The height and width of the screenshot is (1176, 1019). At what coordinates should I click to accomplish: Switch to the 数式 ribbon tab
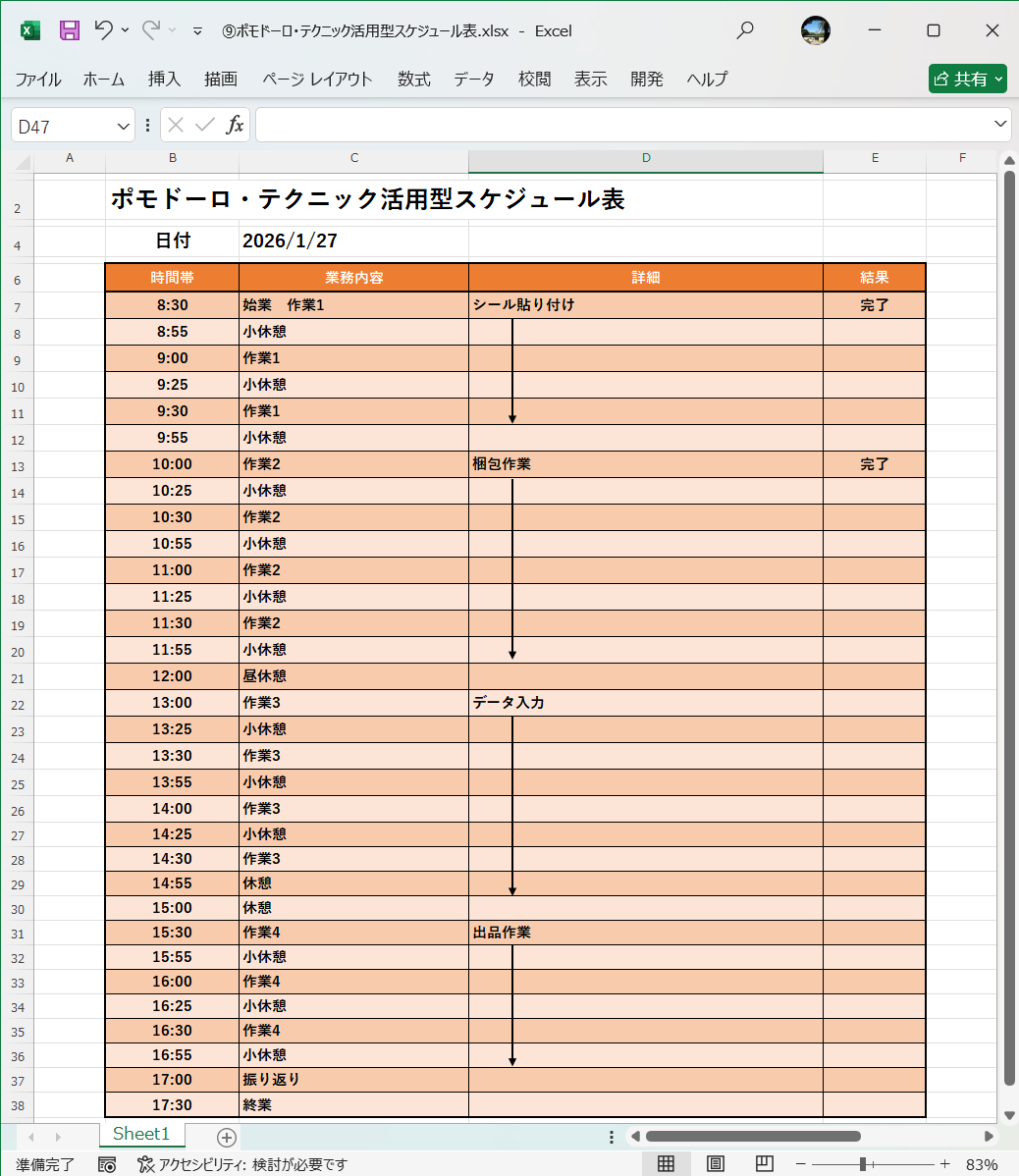point(413,80)
